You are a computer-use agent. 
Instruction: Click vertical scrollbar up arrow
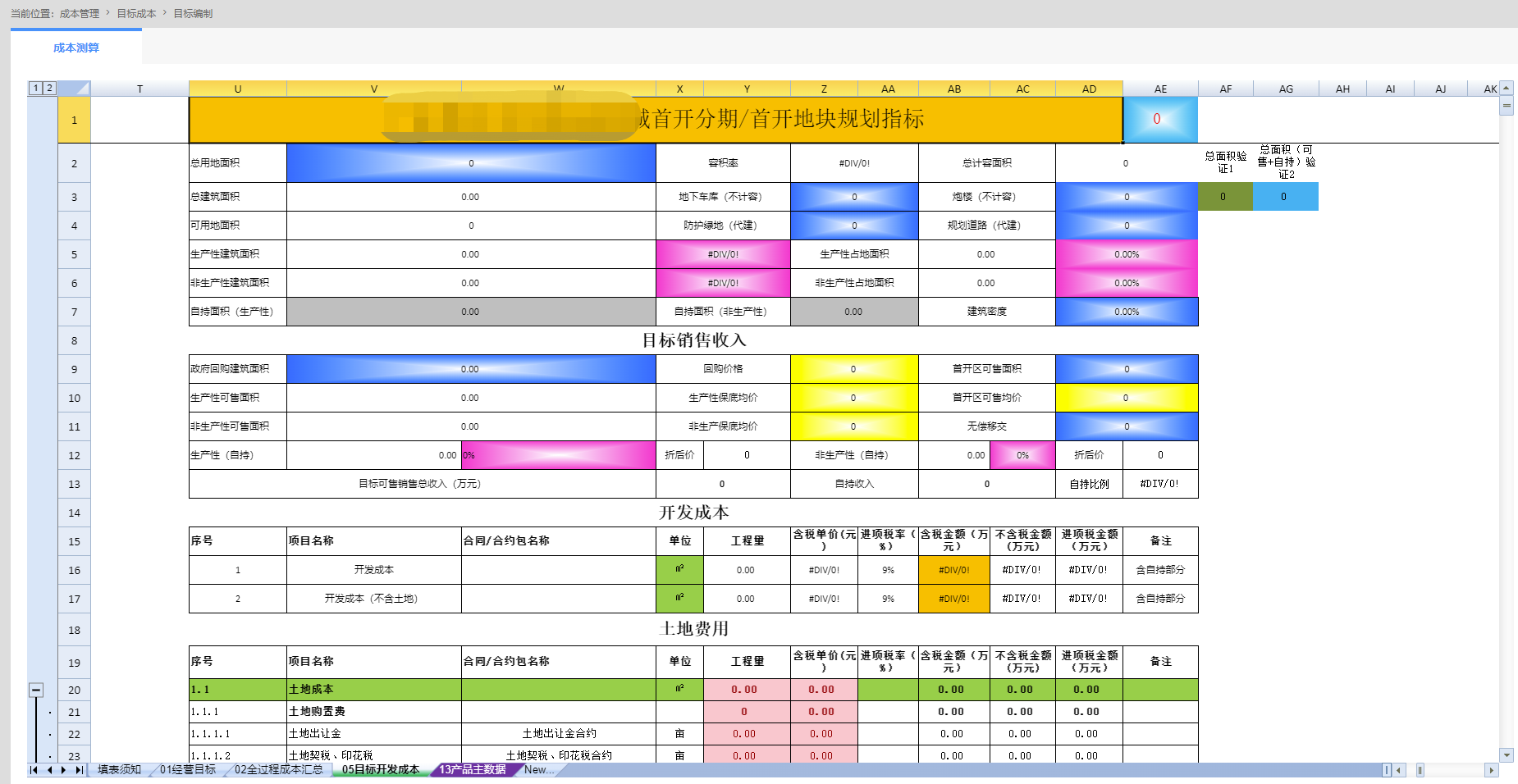pyautogui.click(x=1507, y=88)
